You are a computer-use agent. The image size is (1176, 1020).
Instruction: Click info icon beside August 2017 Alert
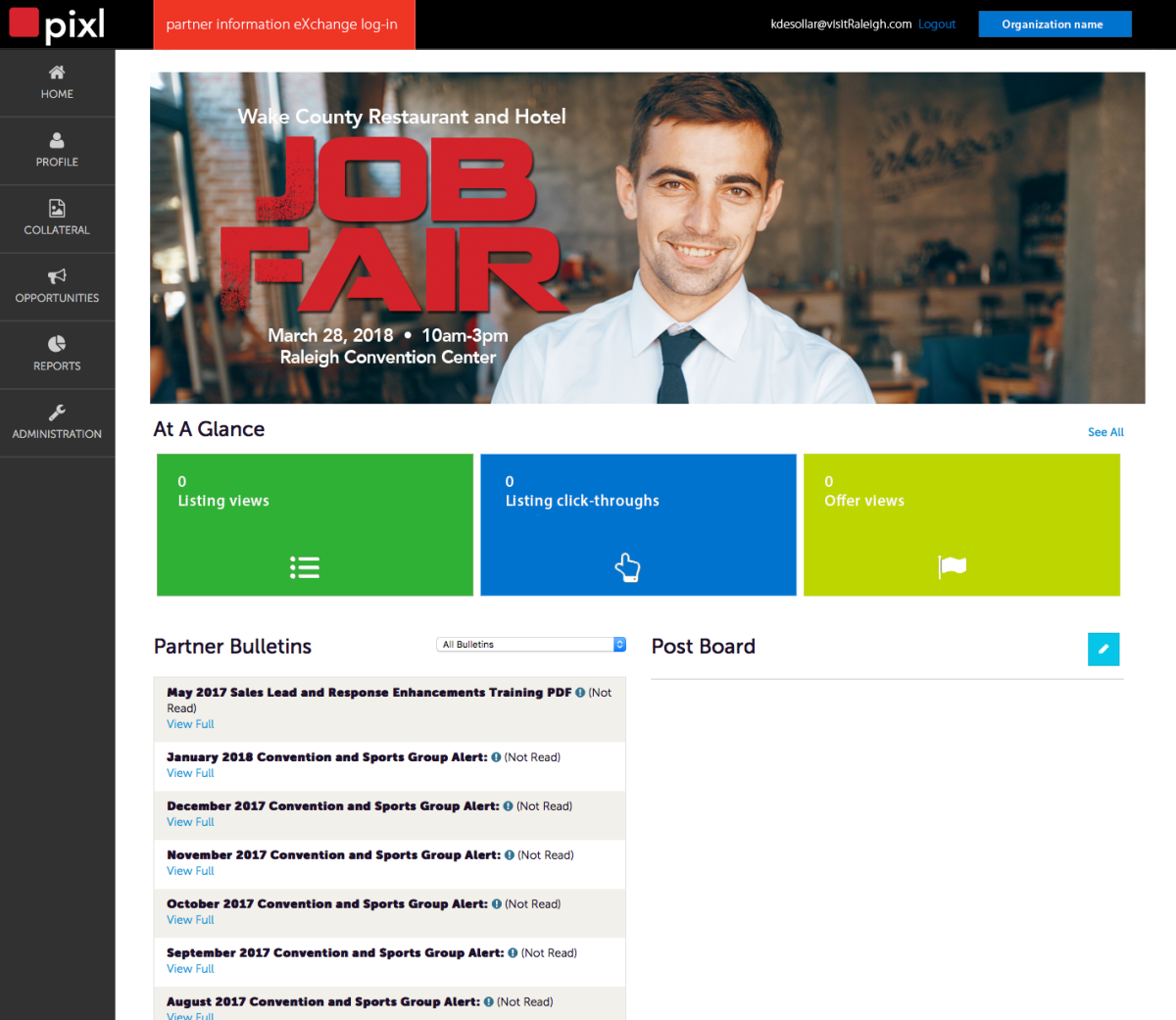[489, 1002]
